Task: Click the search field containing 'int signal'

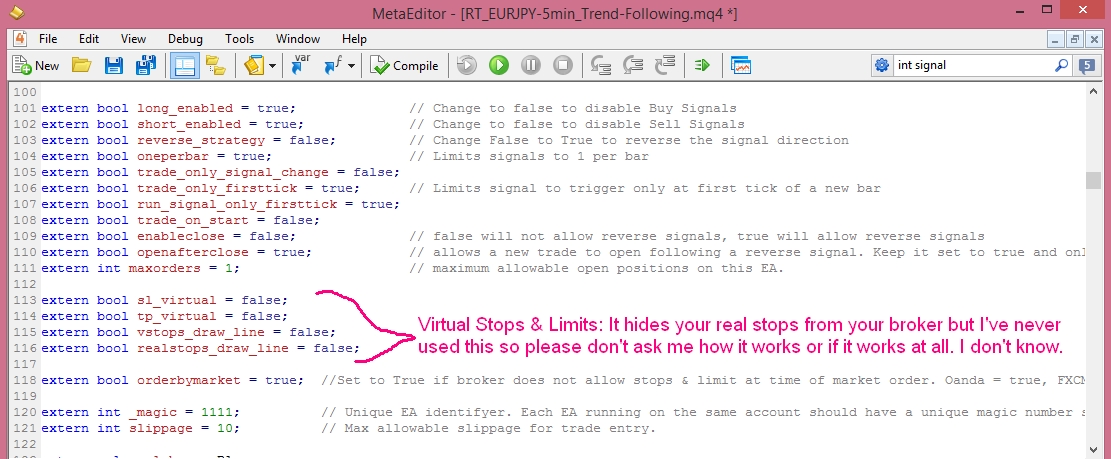Action: pyautogui.click(x=970, y=65)
